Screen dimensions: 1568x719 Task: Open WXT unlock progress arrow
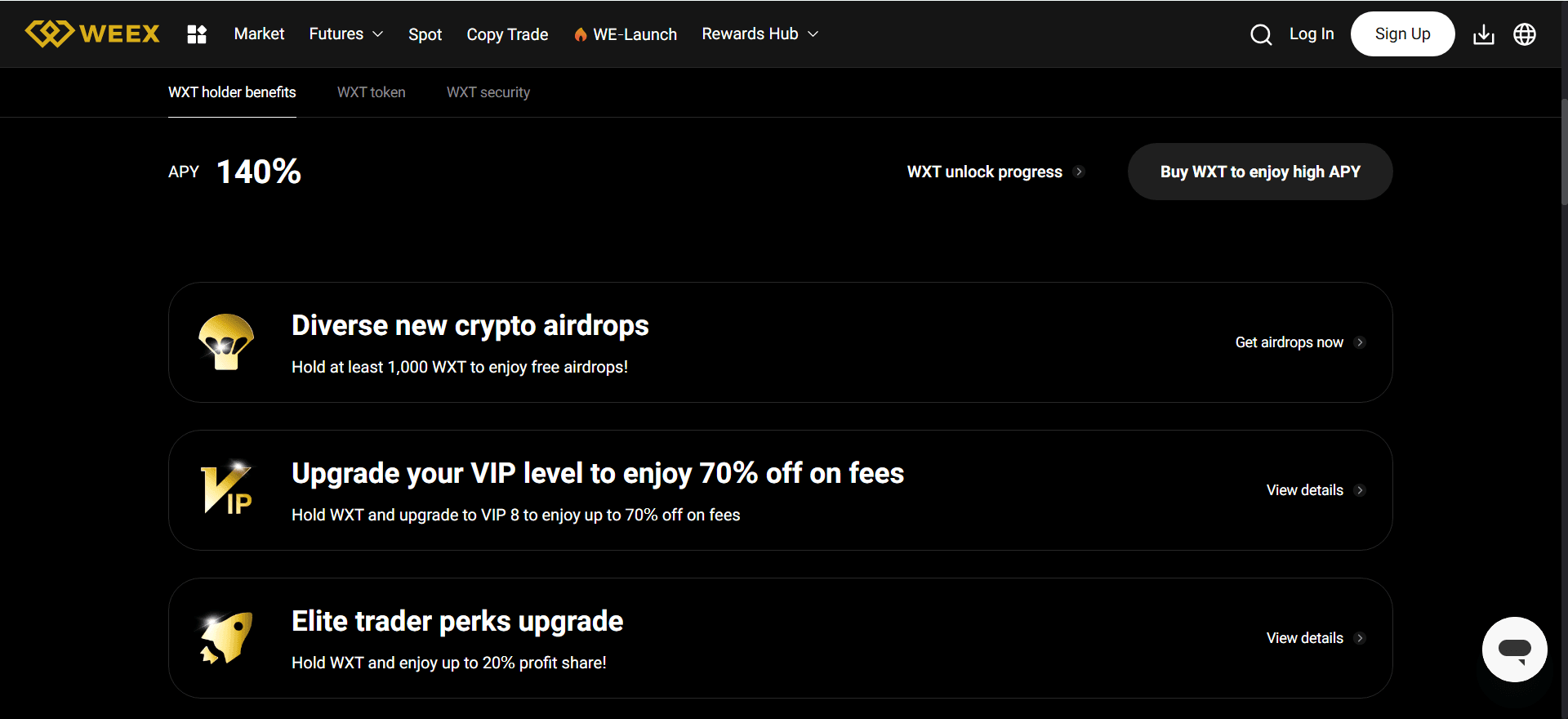pyautogui.click(x=1079, y=172)
